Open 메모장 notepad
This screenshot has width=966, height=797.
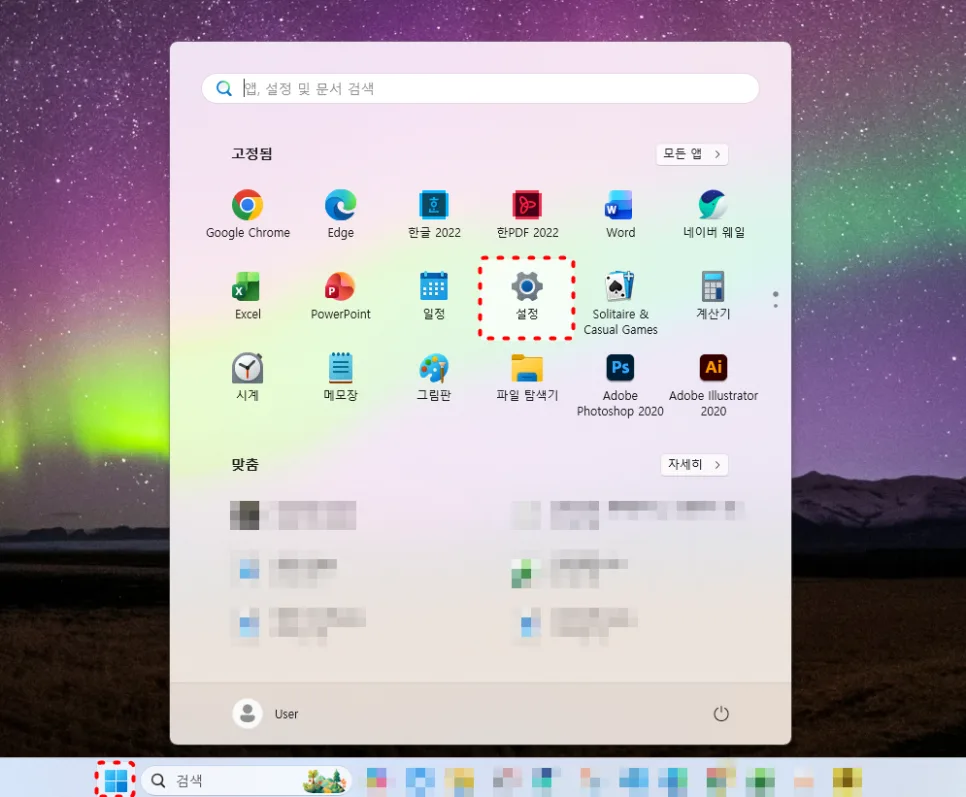[341, 368]
